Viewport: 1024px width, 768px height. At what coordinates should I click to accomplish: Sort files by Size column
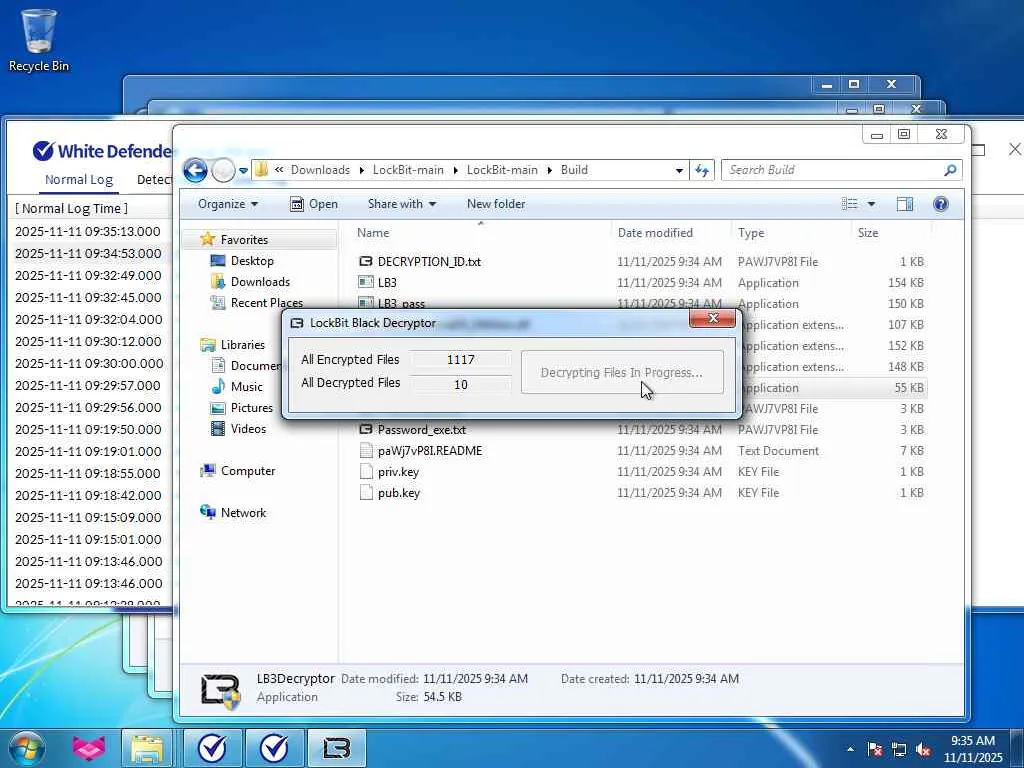point(868,232)
